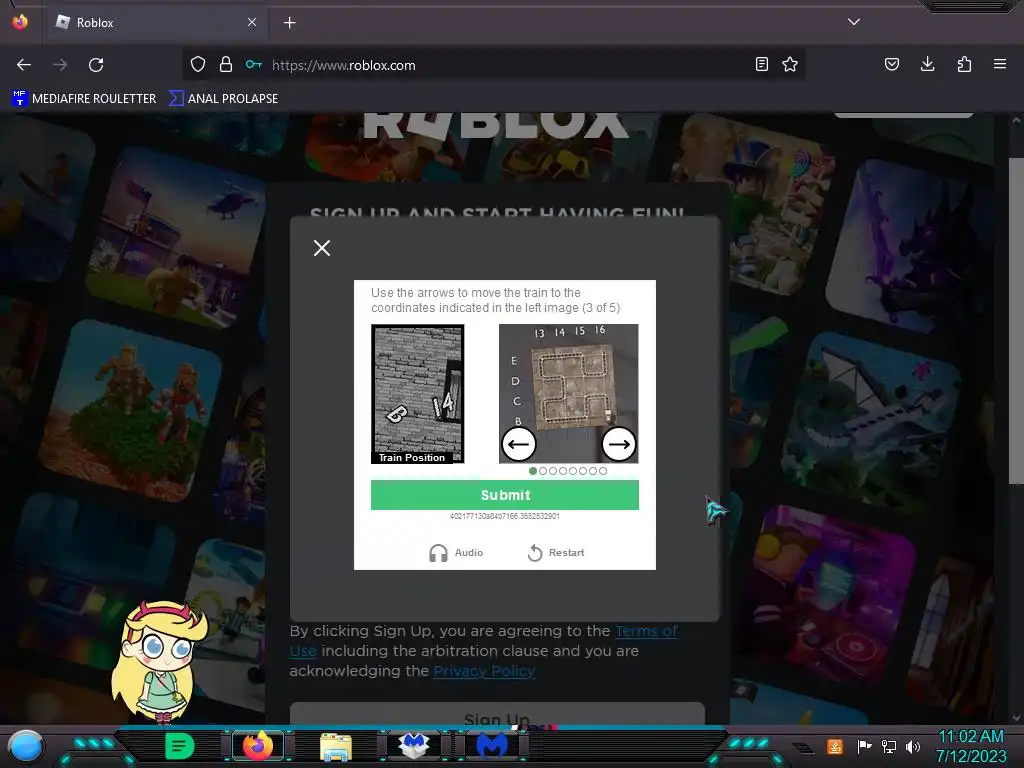Open the Firefox hamburger application menu
This screenshot has width=1024, height=768.
point(1000,64)
